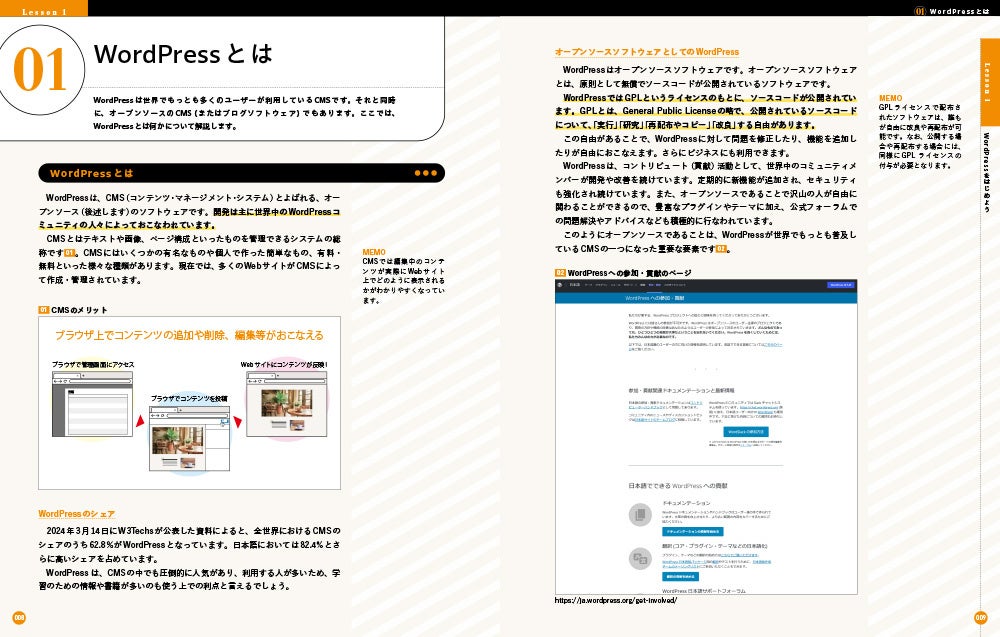Click the MEMO heading about GPL license
This screenshot has height=637, width=1000.
point(890,98)
